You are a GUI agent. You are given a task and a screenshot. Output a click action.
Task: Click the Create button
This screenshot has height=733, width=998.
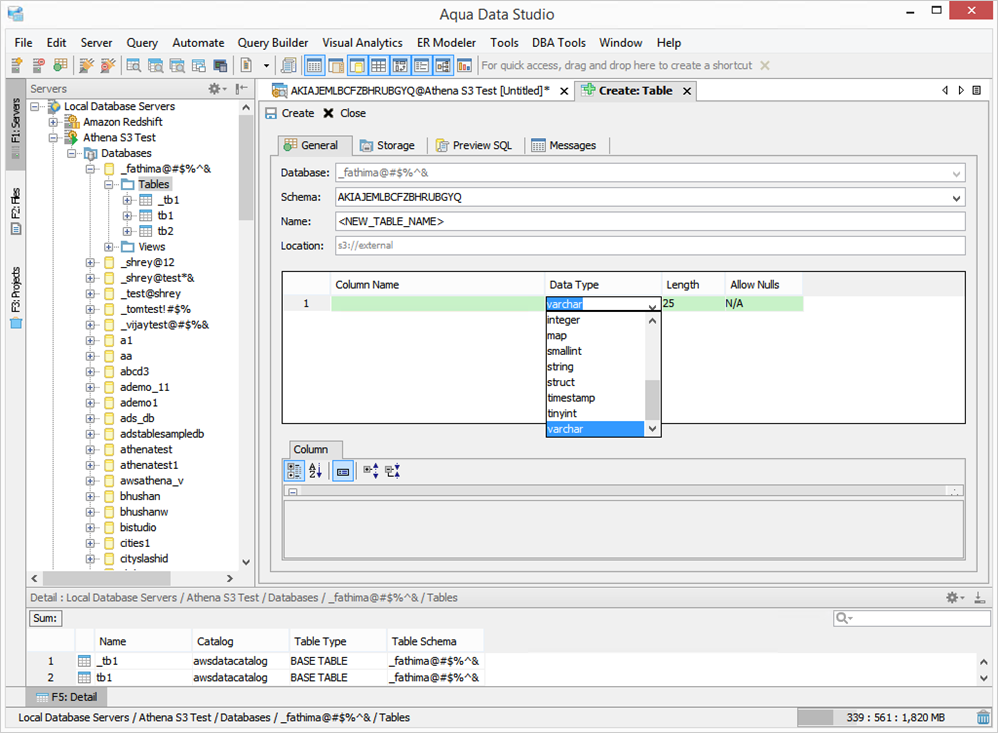tap(290, 113)
